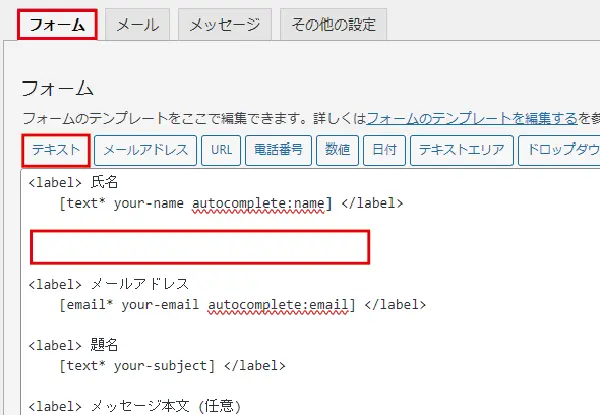
Task: Click the フォーム section heading
Action: click(x=57, y=88)
